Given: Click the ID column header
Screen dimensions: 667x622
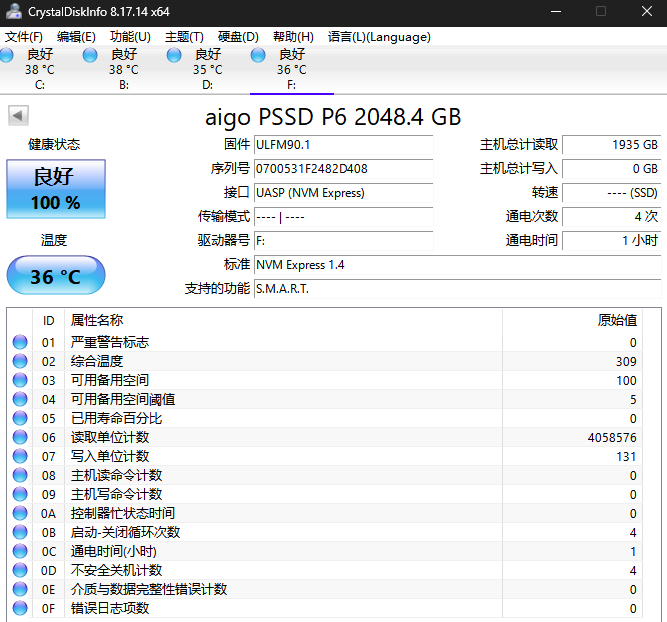Looking at the screenshot, I should tap(48, 320).
